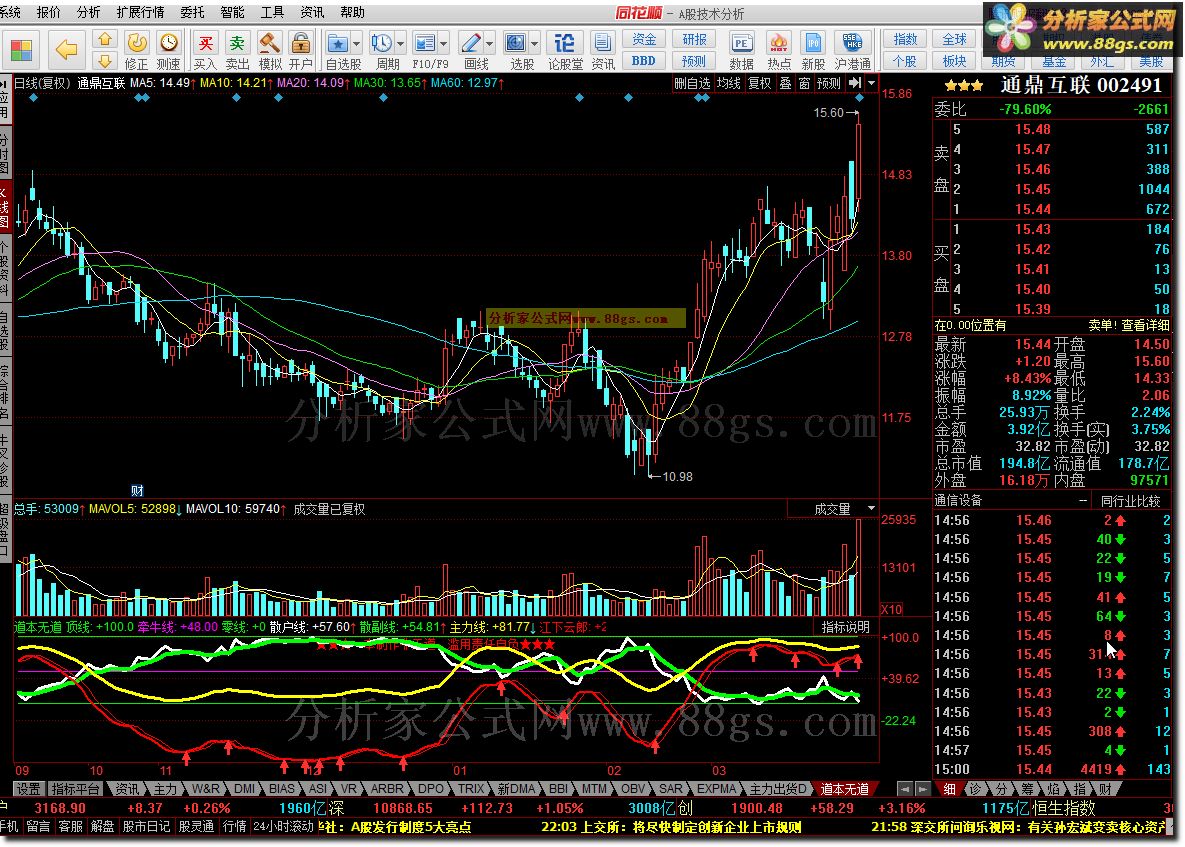Click the up arrow toolbar icon
Image resolution: width=1185 pixels, height=847 pixels.
point(105,39)
